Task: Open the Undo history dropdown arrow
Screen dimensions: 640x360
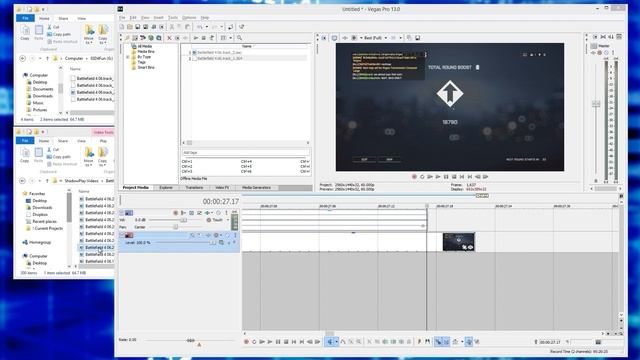Action: pyautogui.click(x=207, y=27)
